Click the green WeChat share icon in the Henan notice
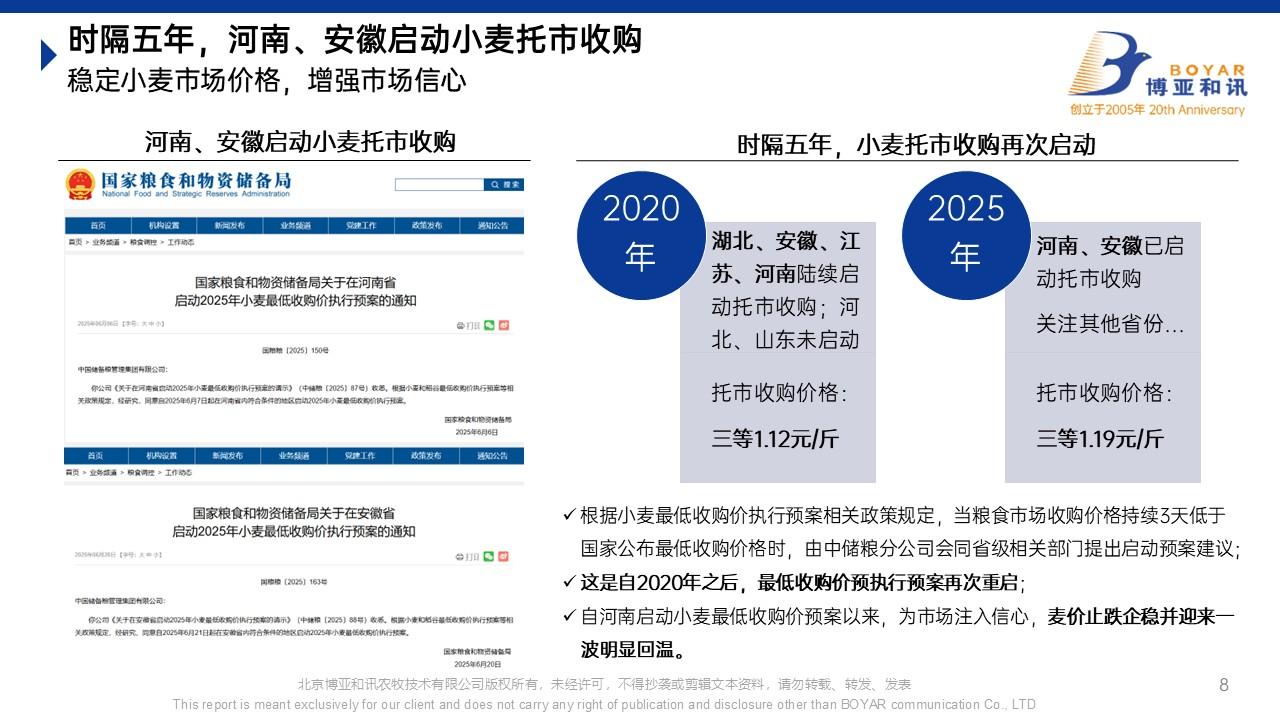Screen dimensions: 1280x720 [x=489, y=325]
